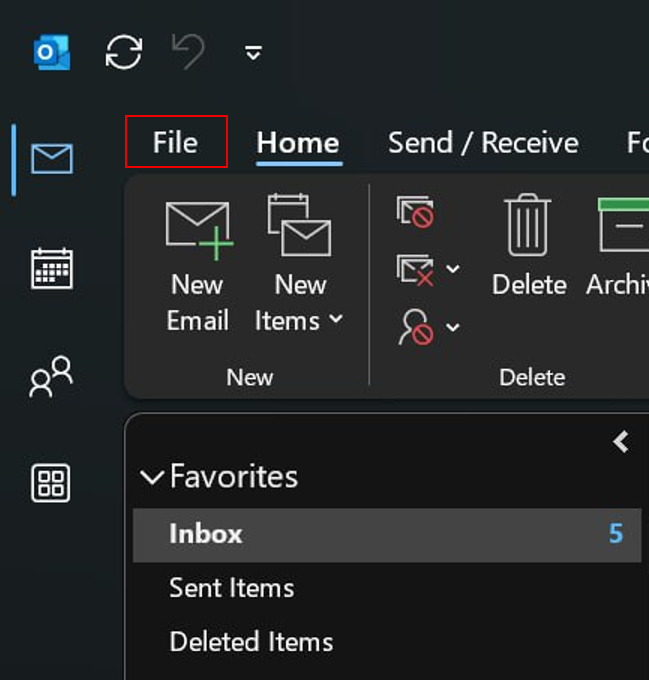Click the Ignore conversation icon
Screen dimensions: 649x680
point(415,212)
